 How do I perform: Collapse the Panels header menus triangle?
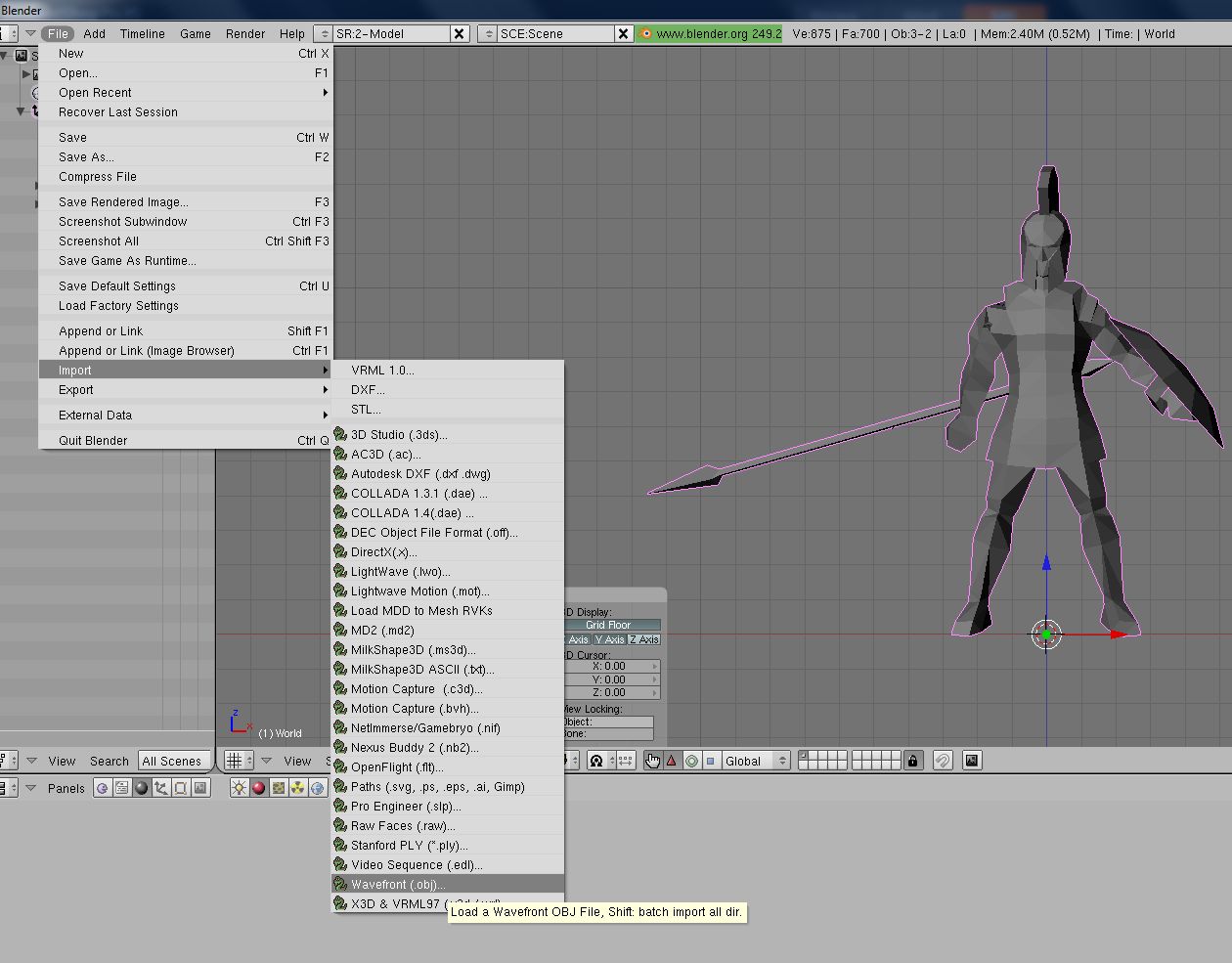click(x=31, y=788)
